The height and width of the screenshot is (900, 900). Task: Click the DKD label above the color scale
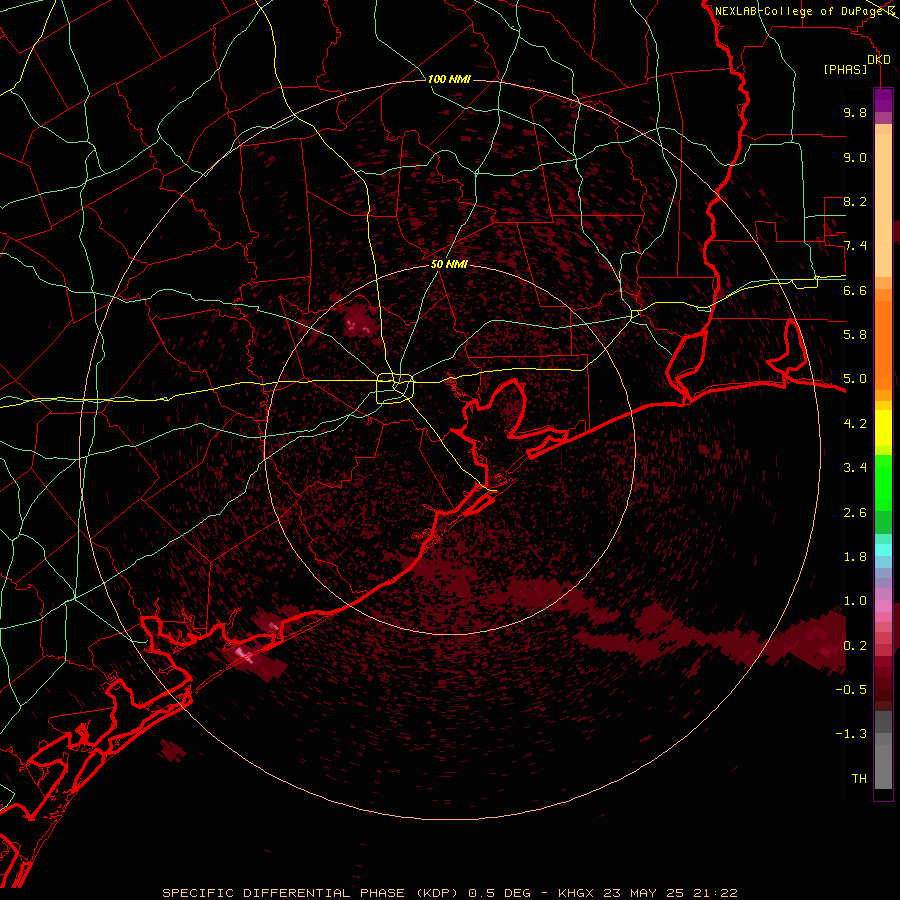coord(879,60)
